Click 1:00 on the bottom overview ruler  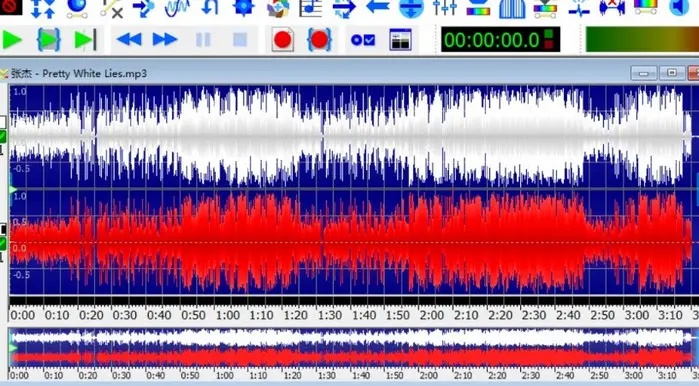pyautogui.click(x=225, y=376)
